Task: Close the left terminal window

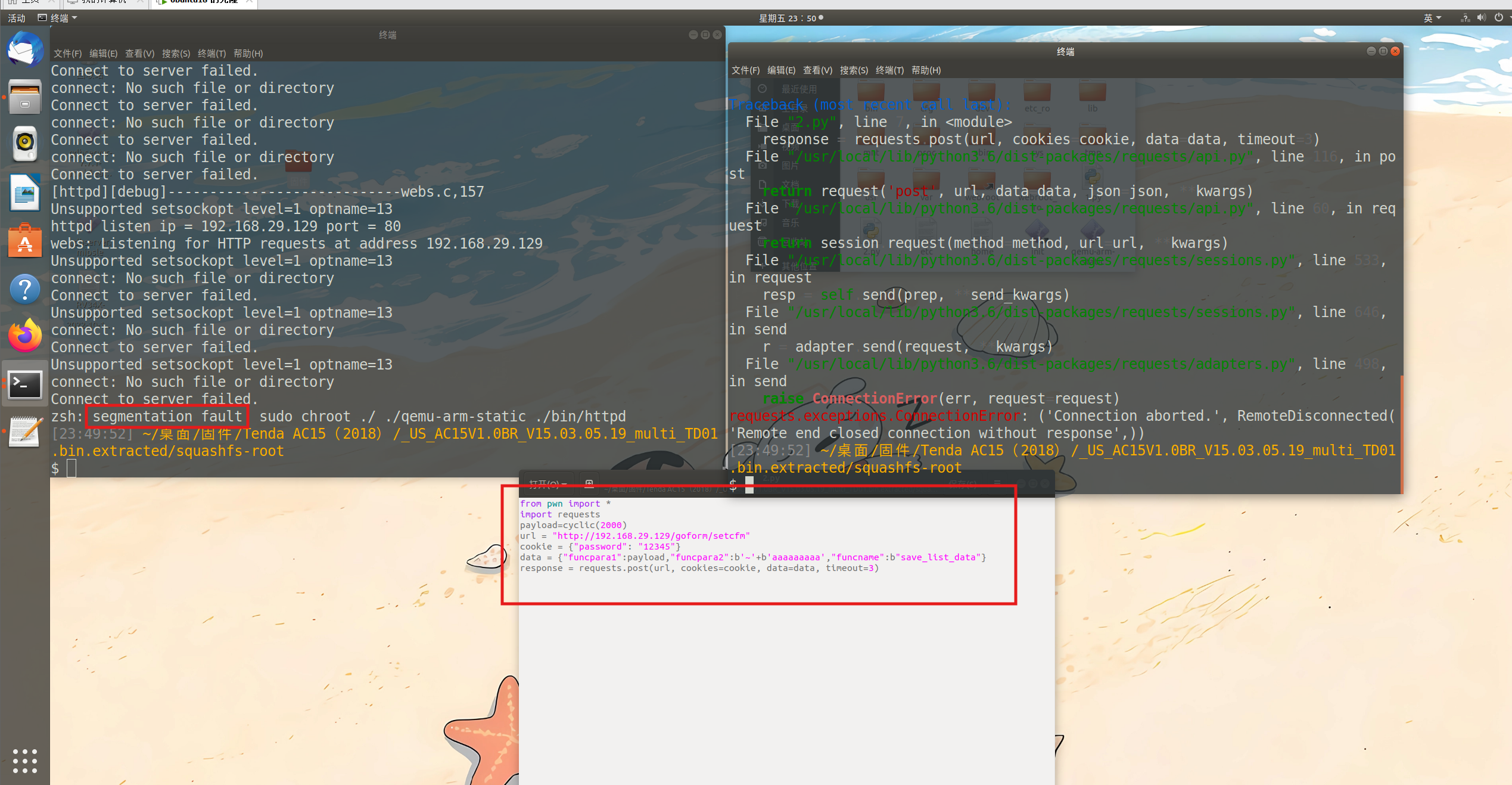Action: click(717, 35)
